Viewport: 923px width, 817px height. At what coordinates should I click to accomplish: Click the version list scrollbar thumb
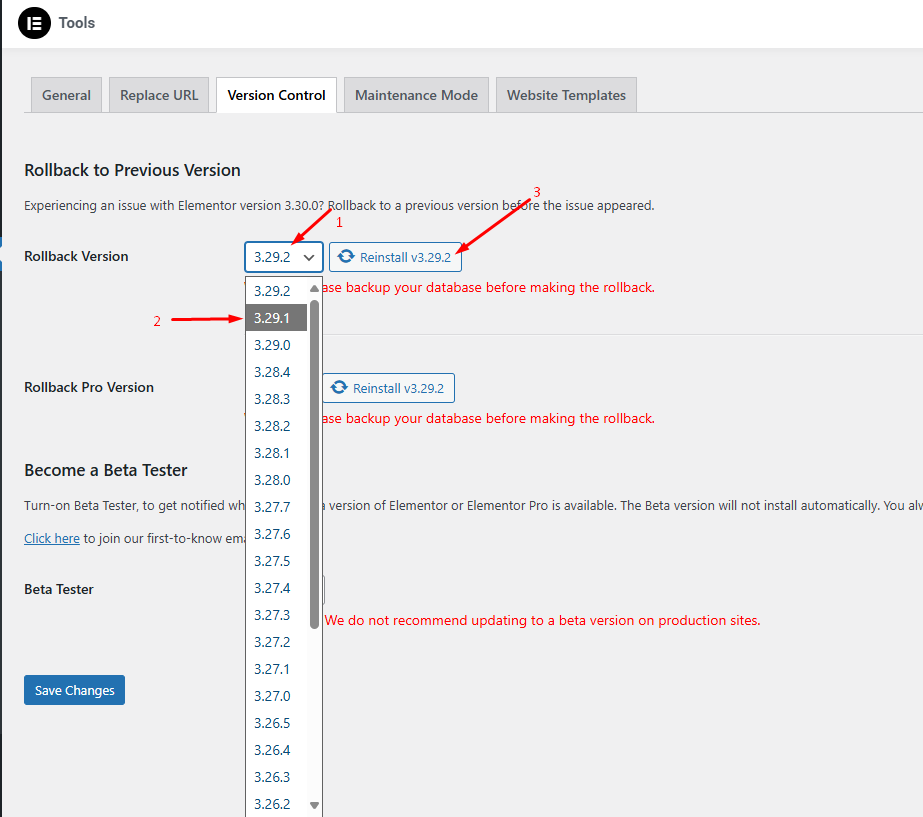[x=314, y=464]
